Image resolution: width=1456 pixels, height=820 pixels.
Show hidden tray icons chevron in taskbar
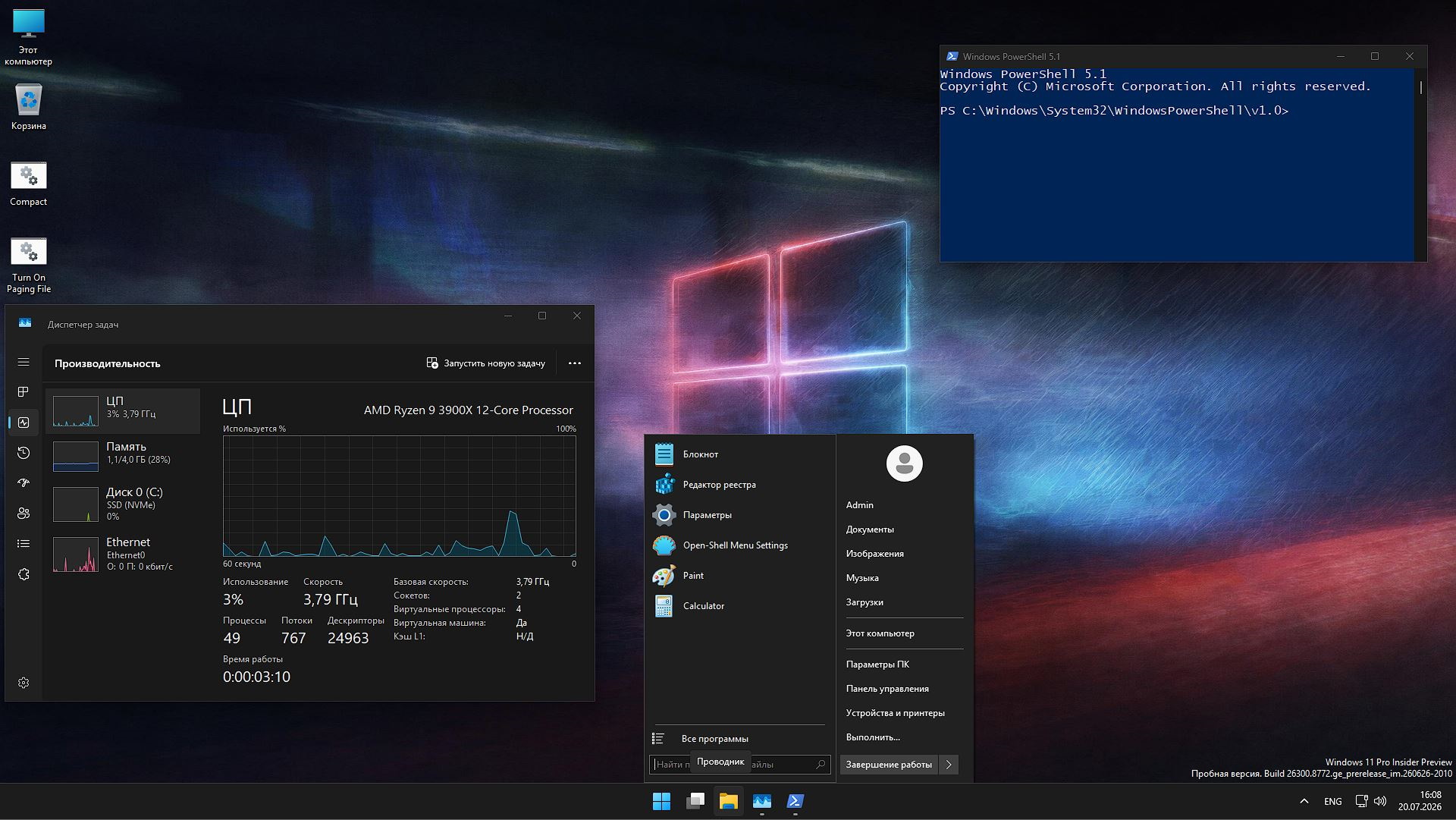point(1304,801)
